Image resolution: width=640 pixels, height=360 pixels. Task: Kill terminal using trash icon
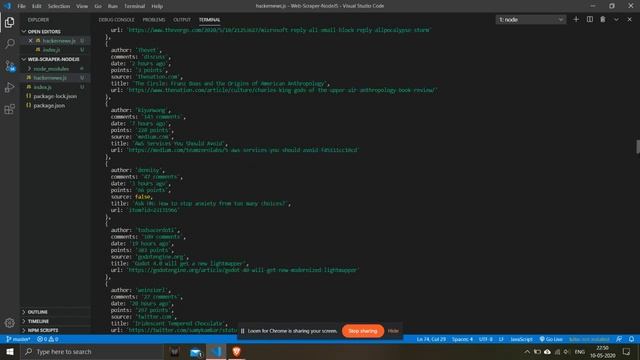[x=603, y=19]
